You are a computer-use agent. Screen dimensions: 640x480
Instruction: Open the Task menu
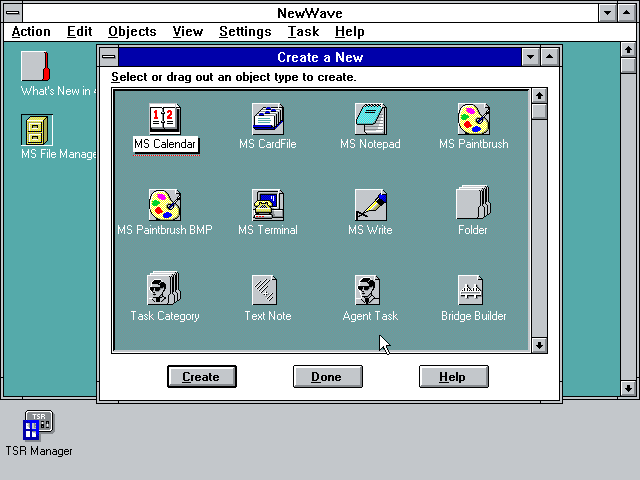click(x=303, y=31)
